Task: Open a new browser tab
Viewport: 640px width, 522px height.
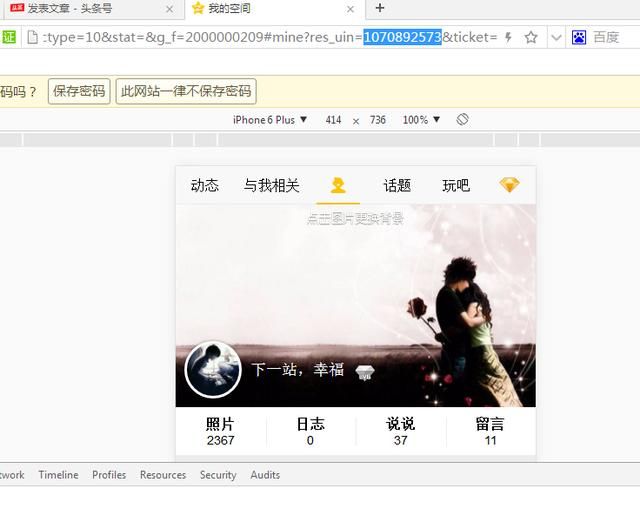Action: (x=380, y=8)
